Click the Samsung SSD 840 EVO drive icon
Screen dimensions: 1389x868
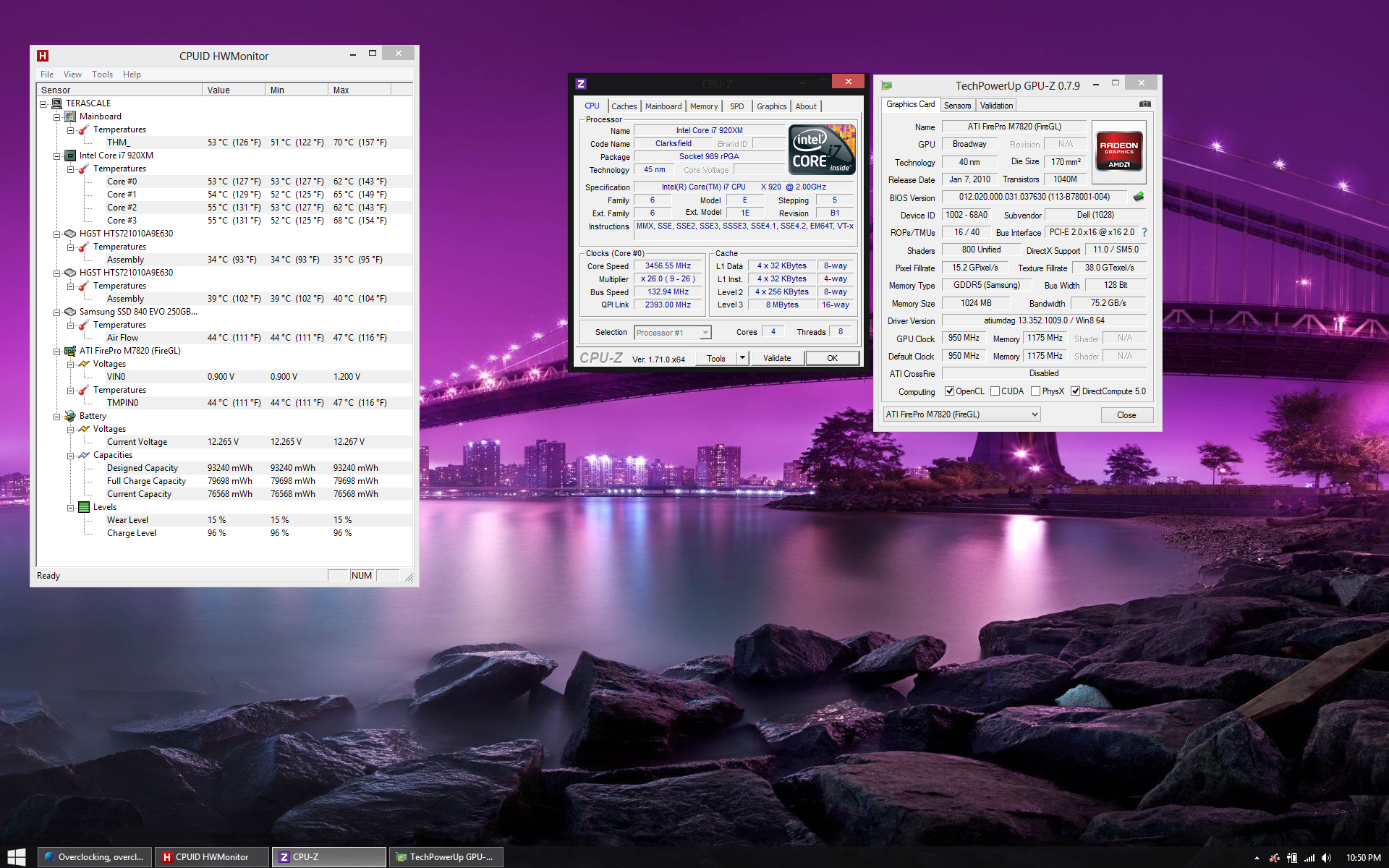tap(70, 312)
